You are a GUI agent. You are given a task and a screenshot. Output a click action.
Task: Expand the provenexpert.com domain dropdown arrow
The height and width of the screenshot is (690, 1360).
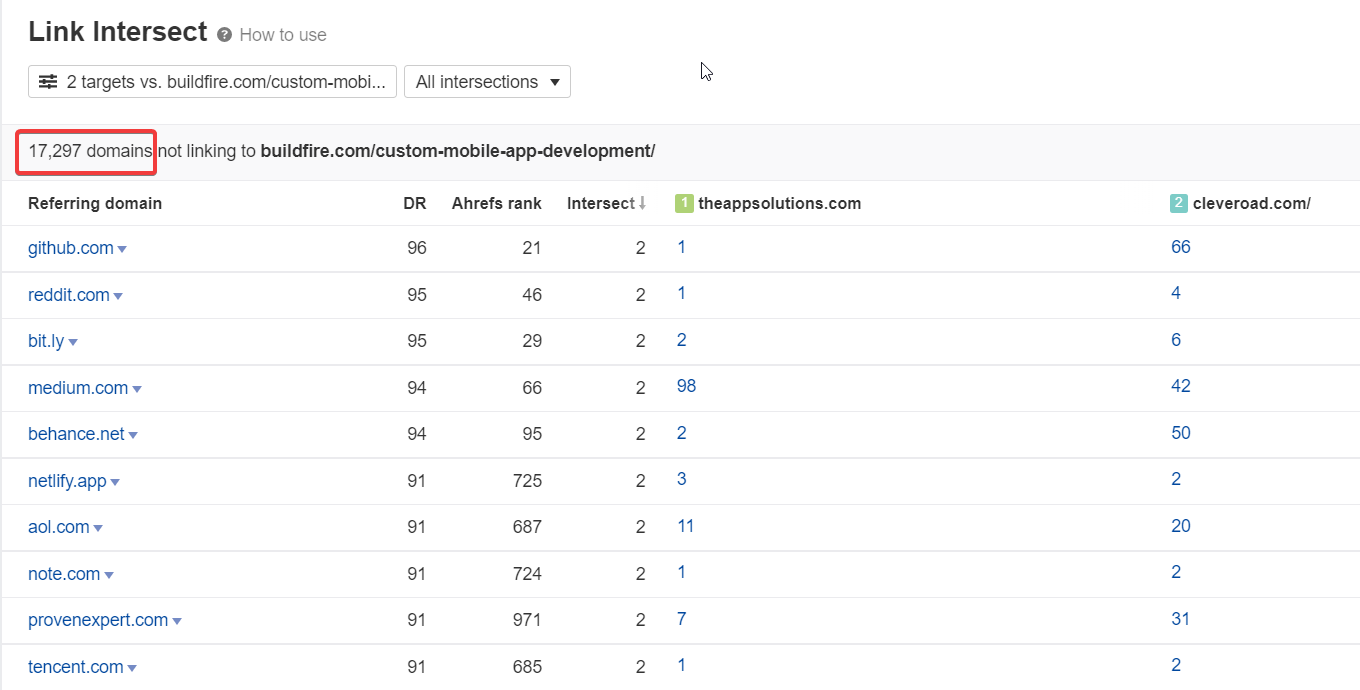pyautogui.click(x=177, y=622)
